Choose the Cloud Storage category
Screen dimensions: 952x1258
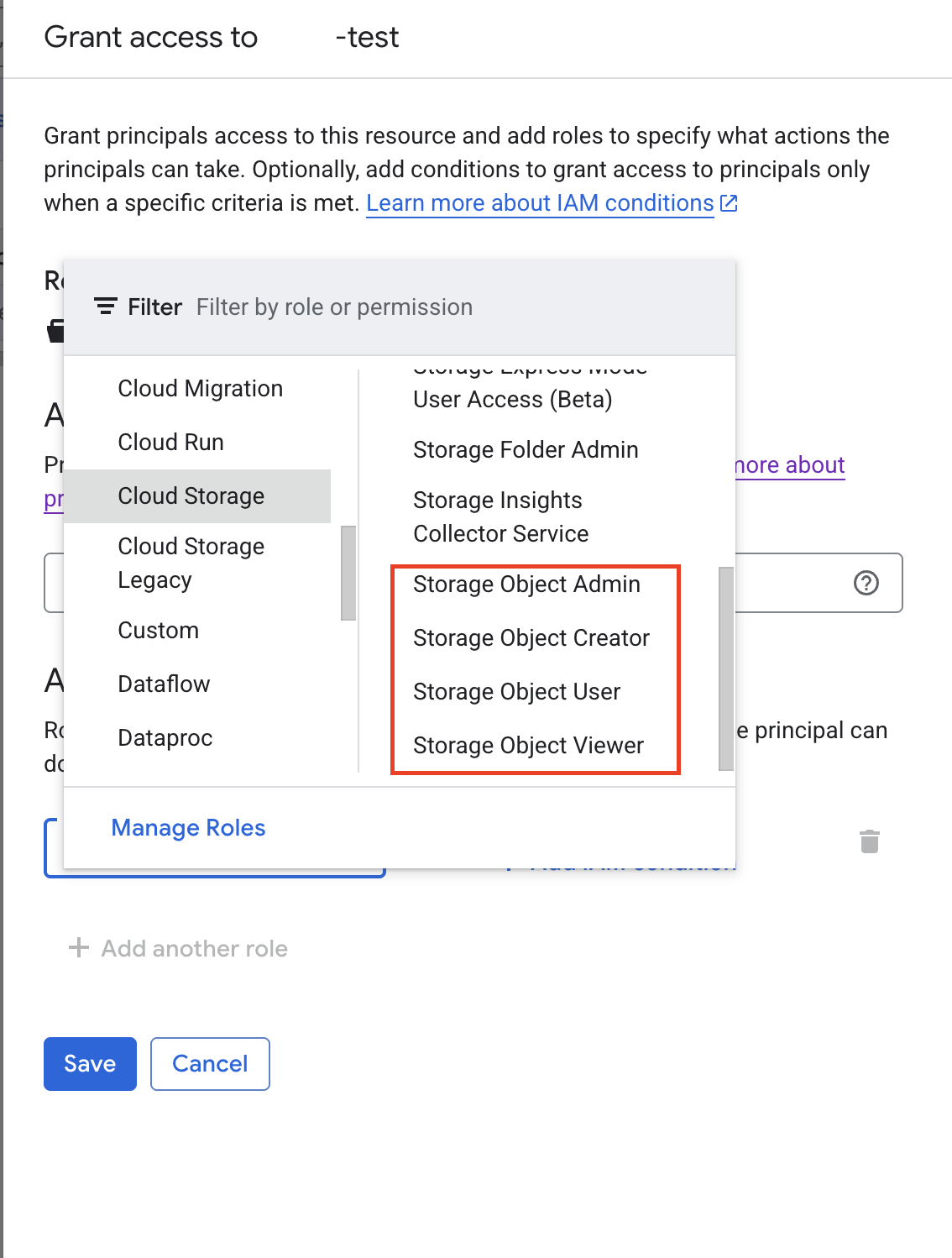(191, 496)
